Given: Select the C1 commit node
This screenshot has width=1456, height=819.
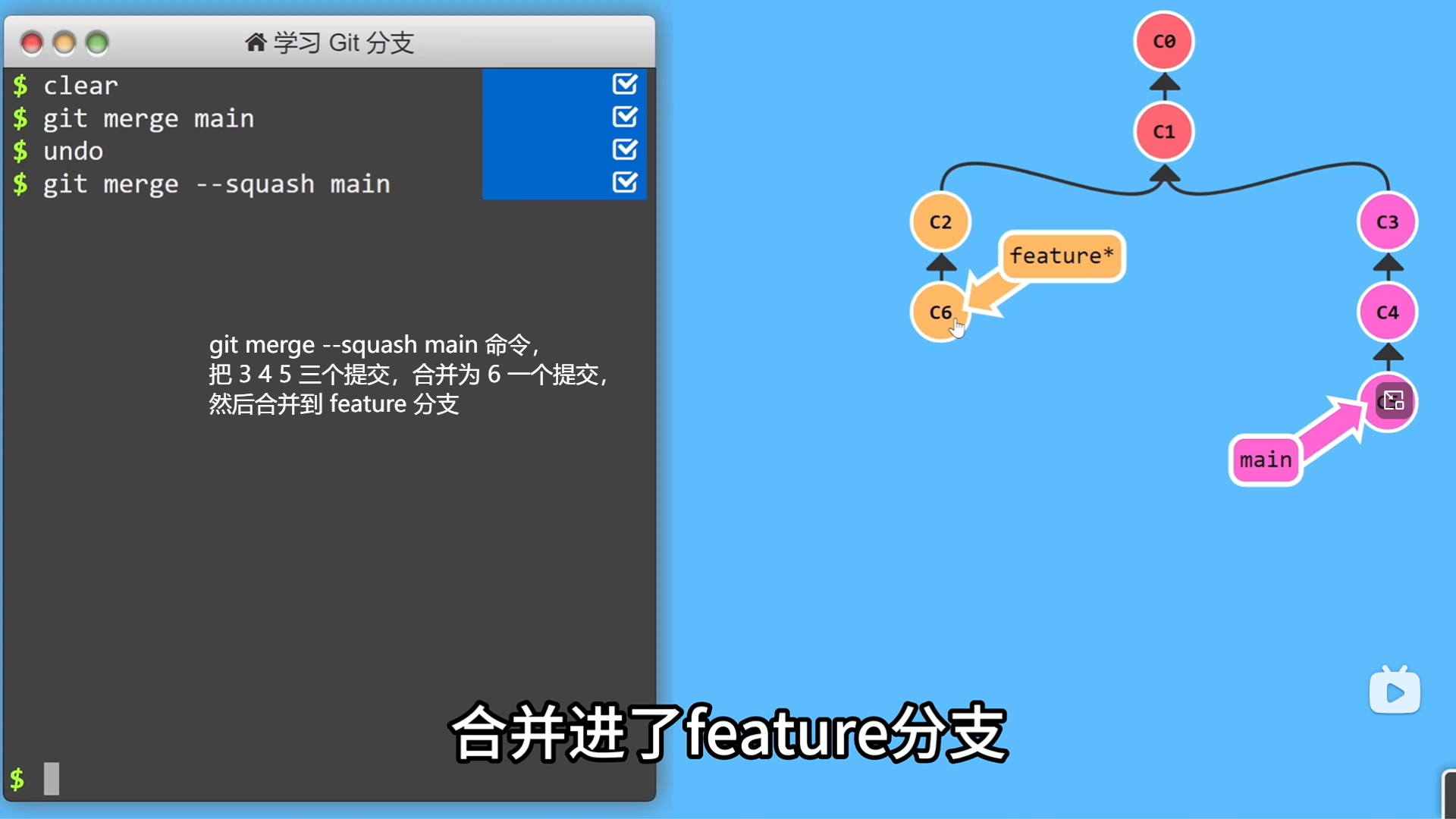Looking at the screenshot, I should (1163, 131).
